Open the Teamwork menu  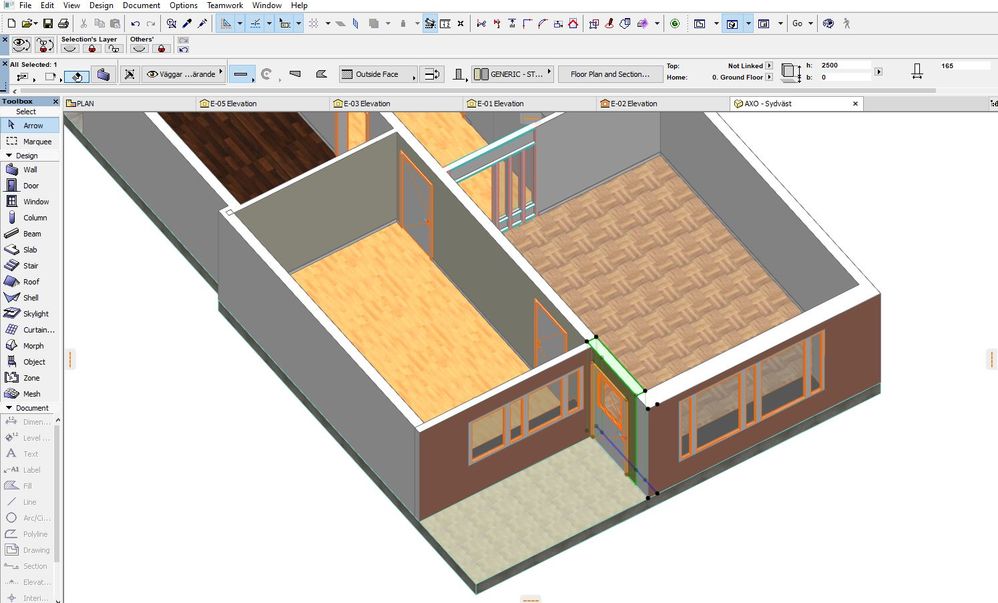pos(224,5)
